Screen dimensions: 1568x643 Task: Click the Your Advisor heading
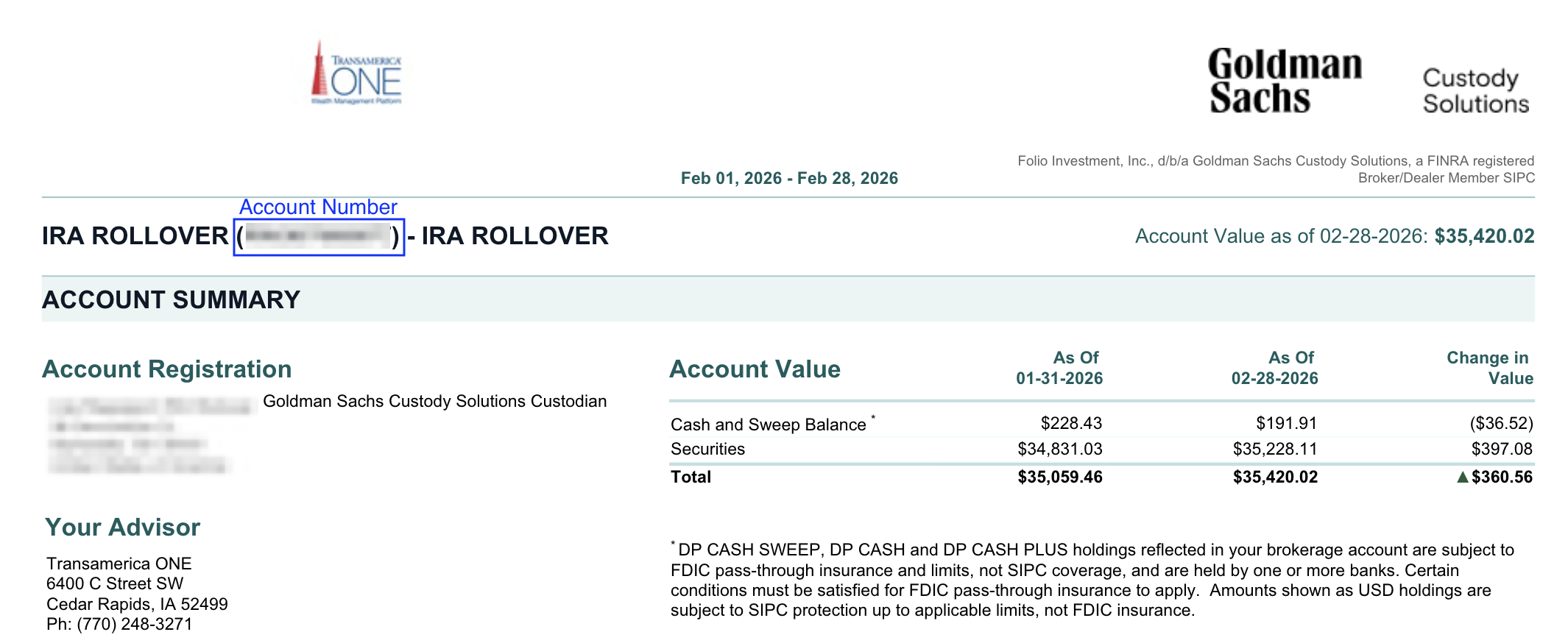122,527
